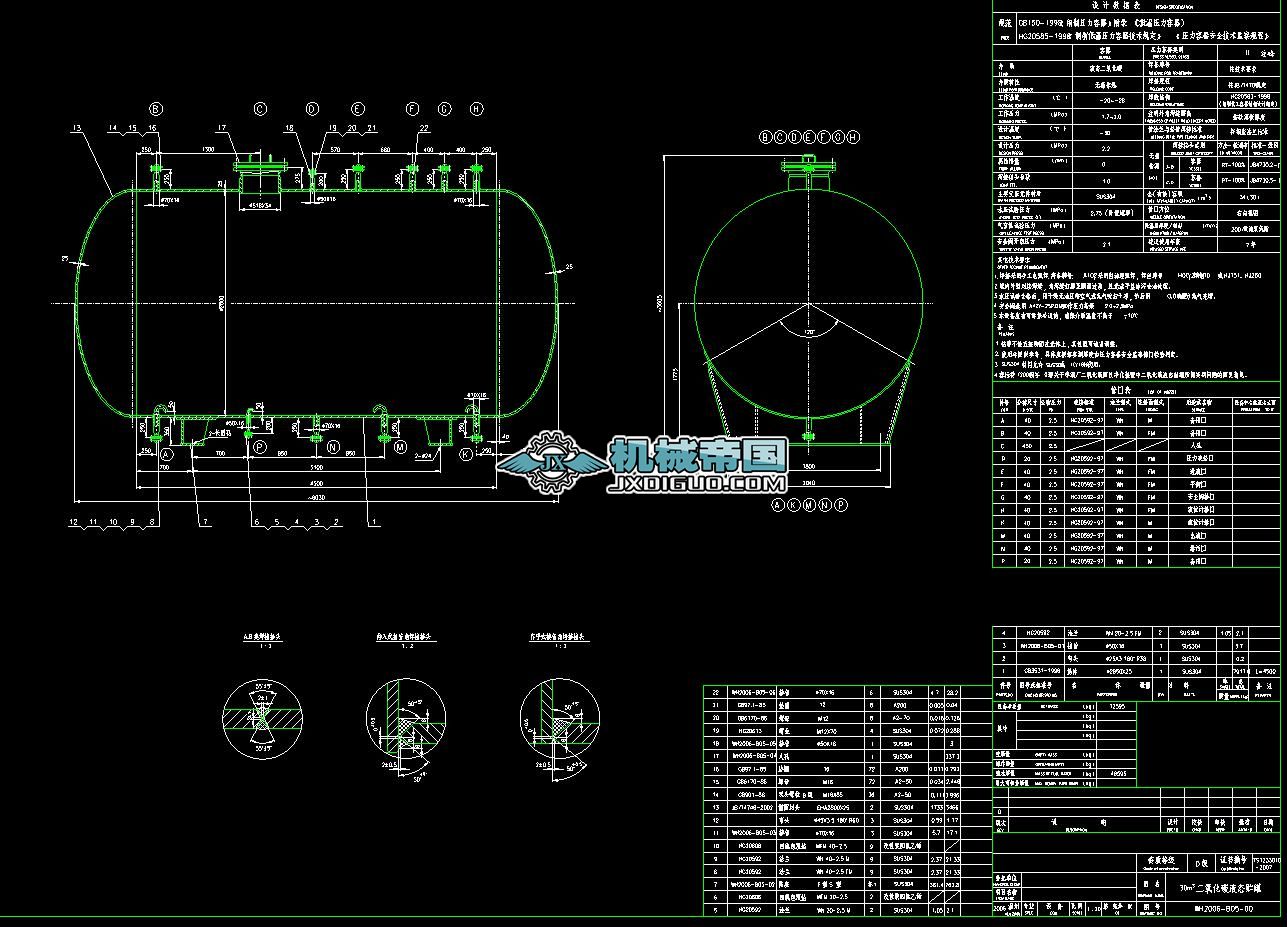Select circled marker P under the shell
1287x927 pixels.
(259, 448)
